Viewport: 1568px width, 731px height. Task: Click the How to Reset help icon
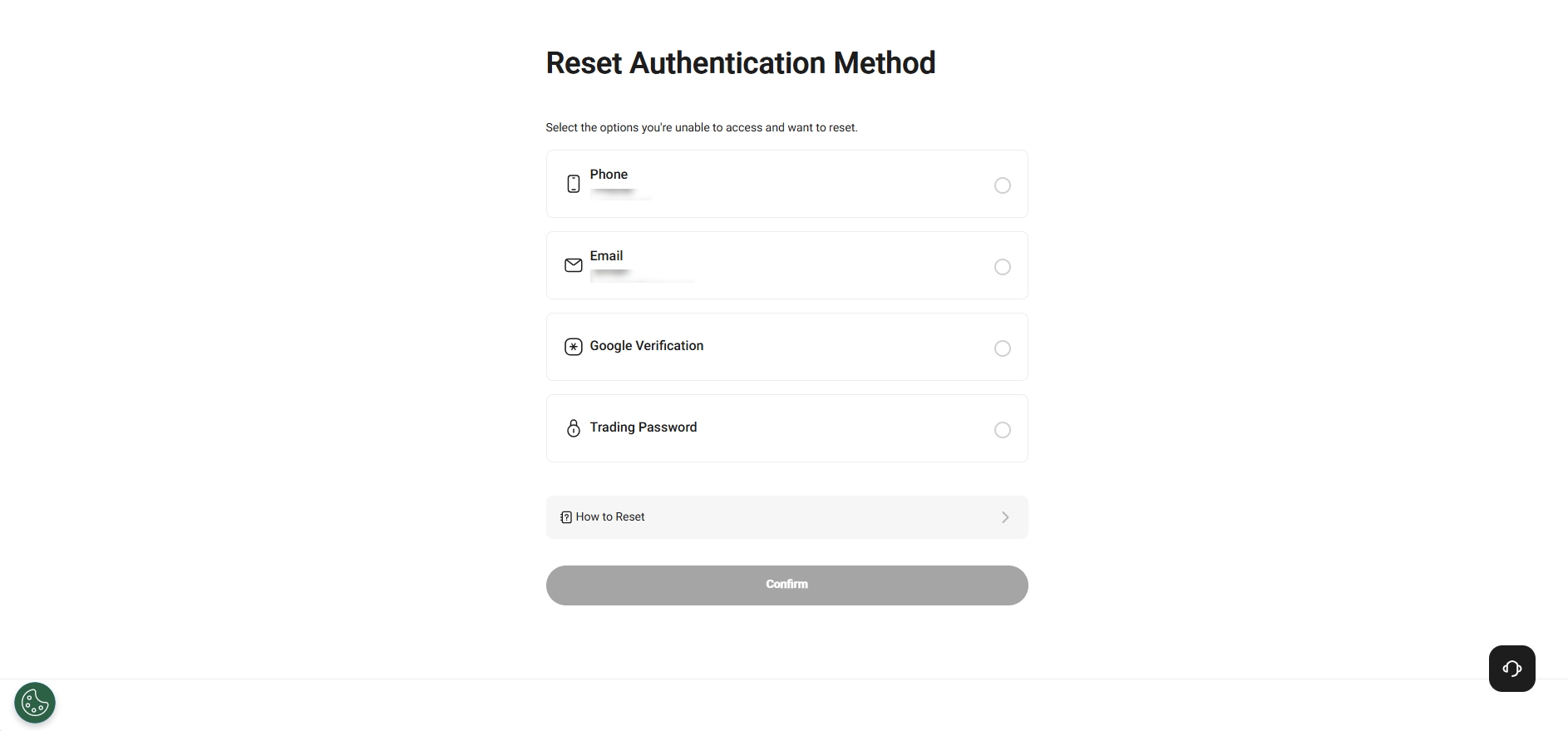pos(566,517)
